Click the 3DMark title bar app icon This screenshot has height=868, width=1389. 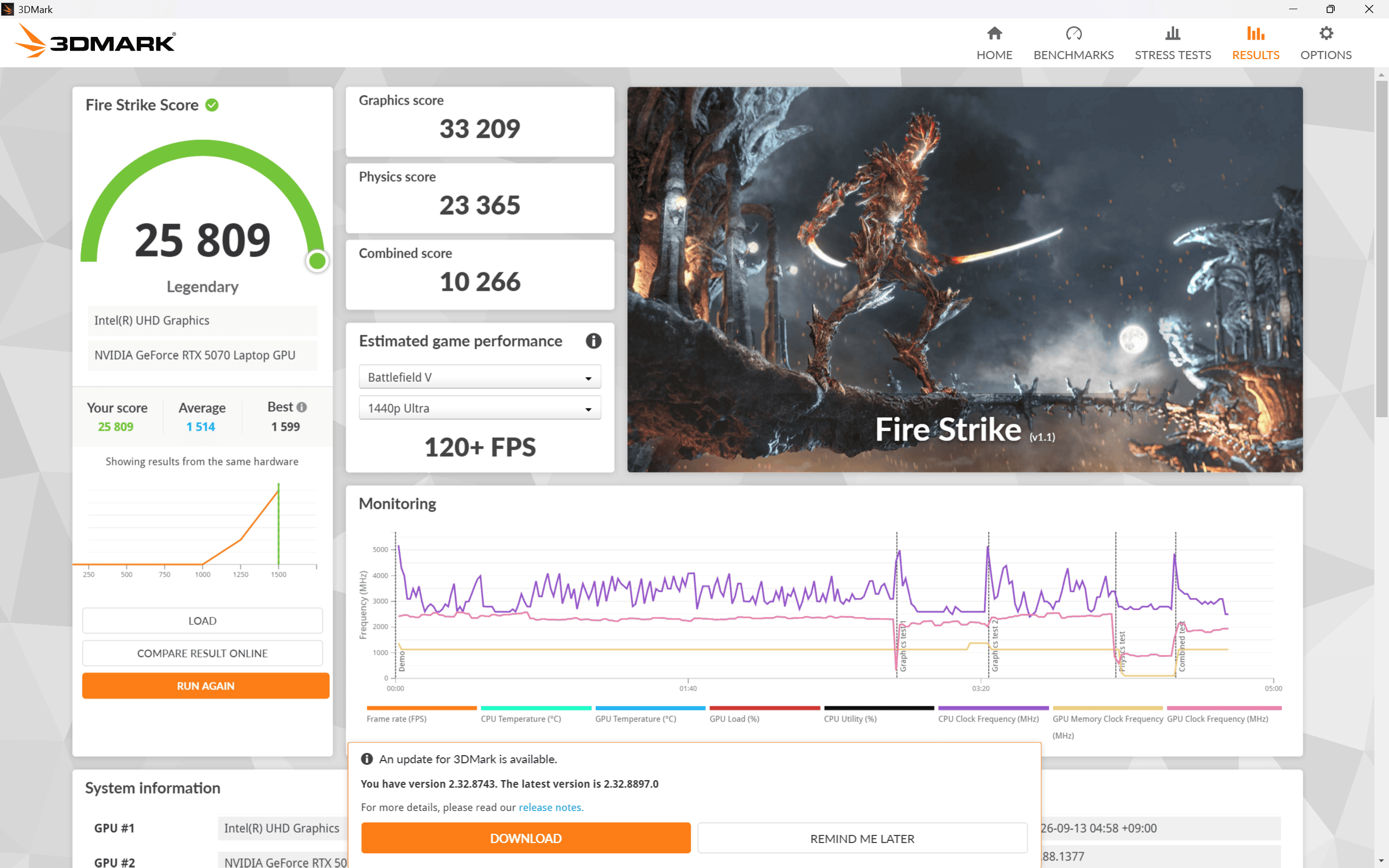pyautogui.click(x=8, y=9)
